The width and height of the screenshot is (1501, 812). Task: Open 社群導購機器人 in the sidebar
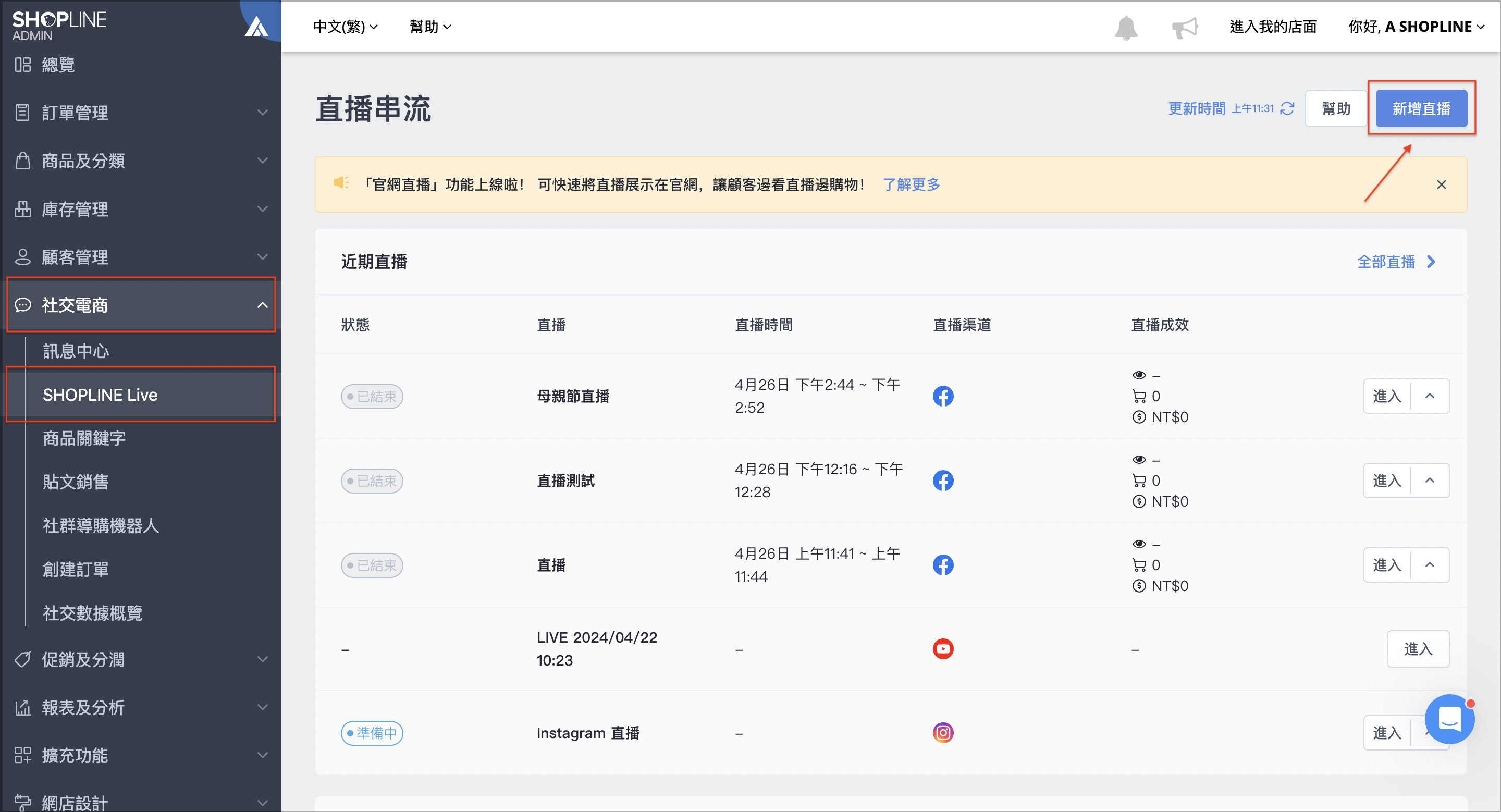[101, 525]
